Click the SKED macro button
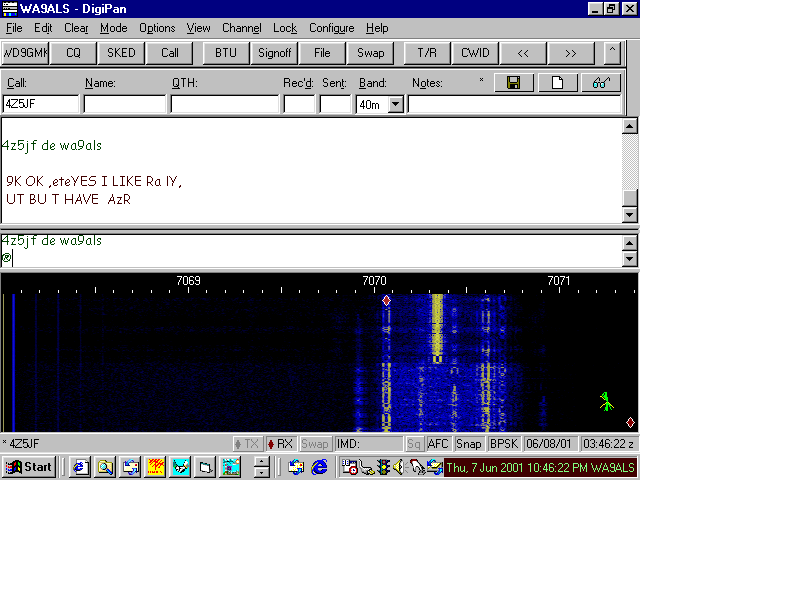The height and width of the screenshot is (600, 800). [121, 53]
